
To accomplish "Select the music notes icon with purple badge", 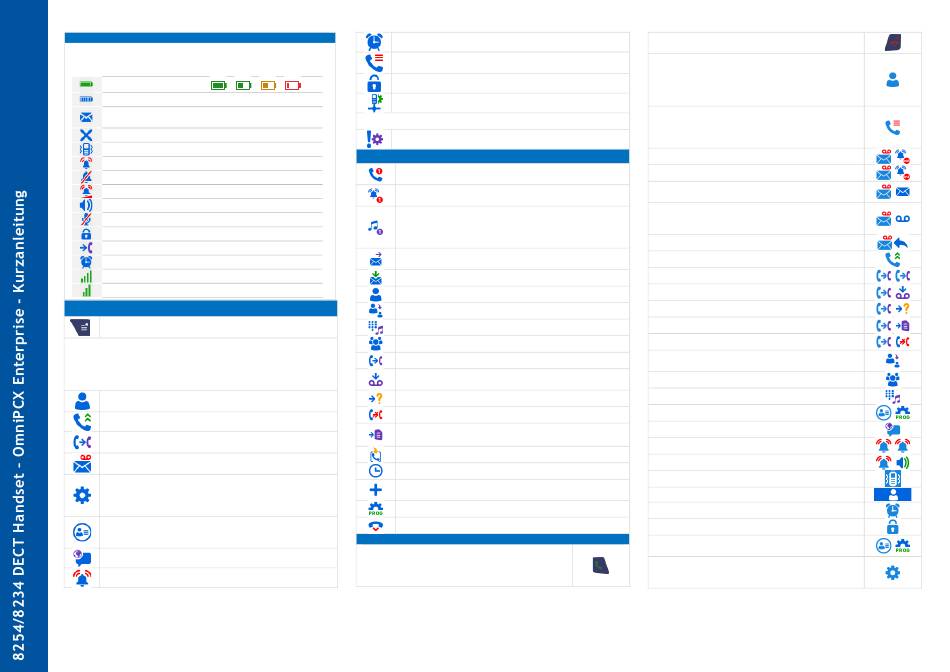I will [x=376, y=227].
